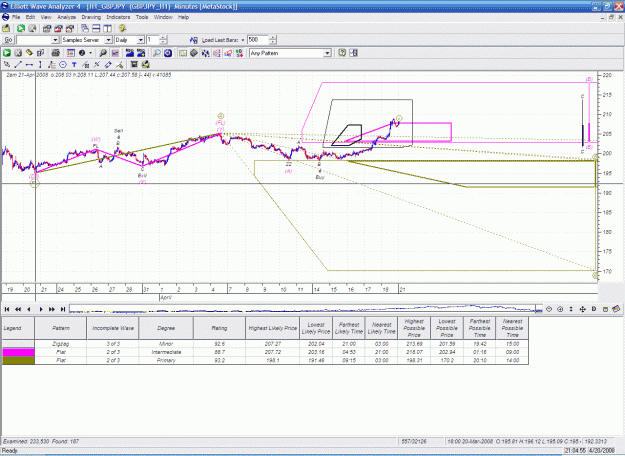Open the dropdown arrow beside the black circle icon
This screenshot has height=456, width=625.
click(90, 53)
